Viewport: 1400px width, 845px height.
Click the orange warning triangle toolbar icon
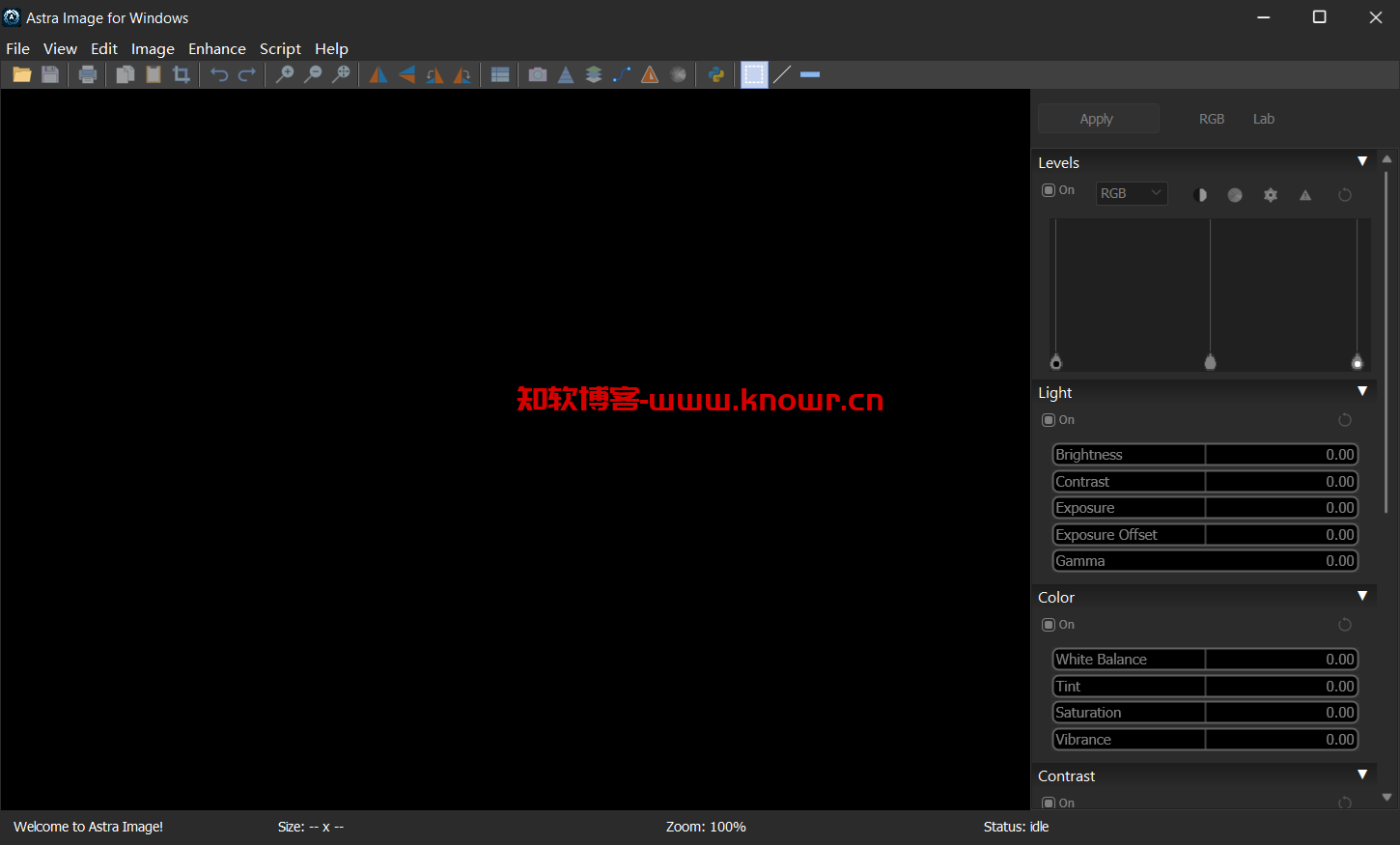tap(650, 74)
